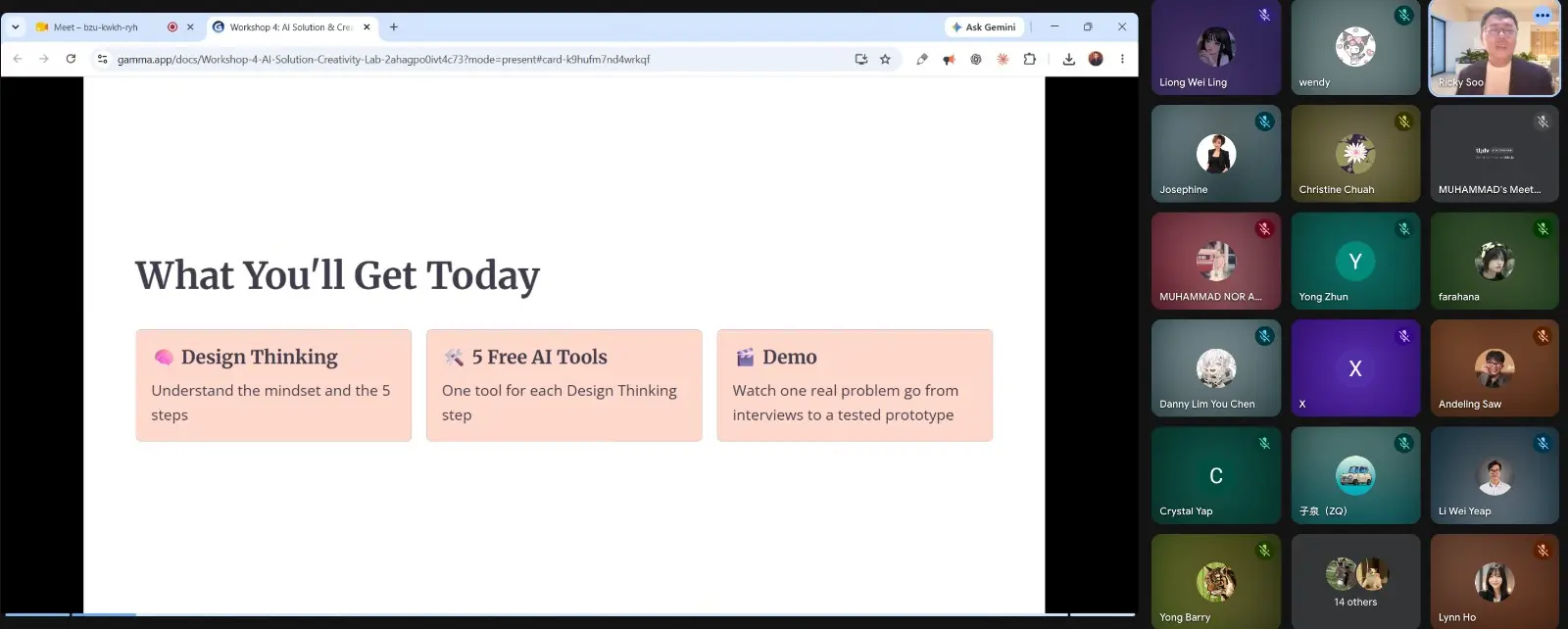The height and width of the screenshot is (629, 1568).
Task: Open the megaphone extension
Action: [x=949, y=59]
